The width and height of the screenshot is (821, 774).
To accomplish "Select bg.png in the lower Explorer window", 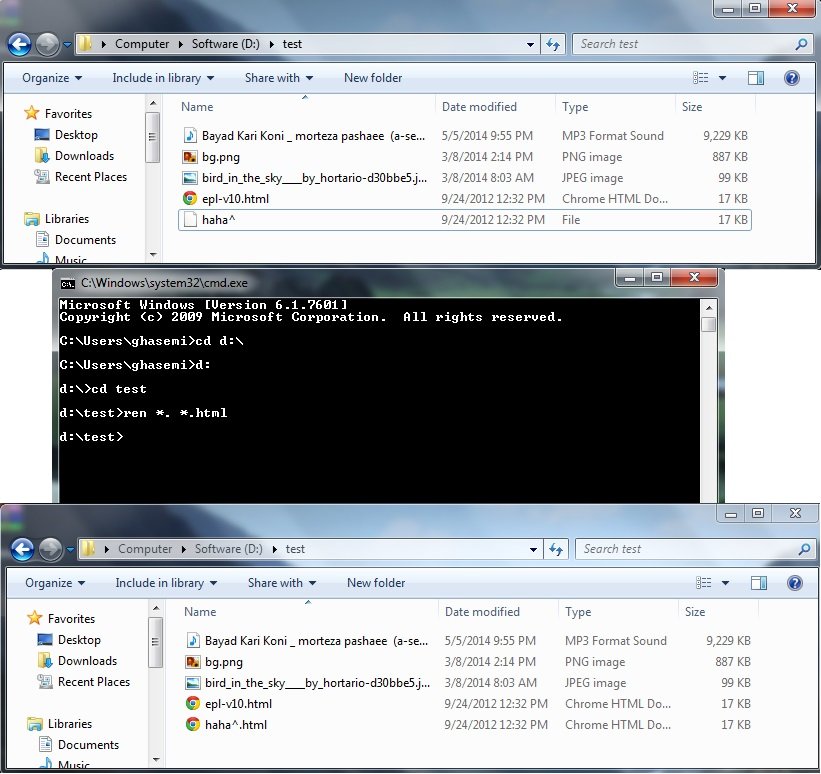I will [223, 662].
